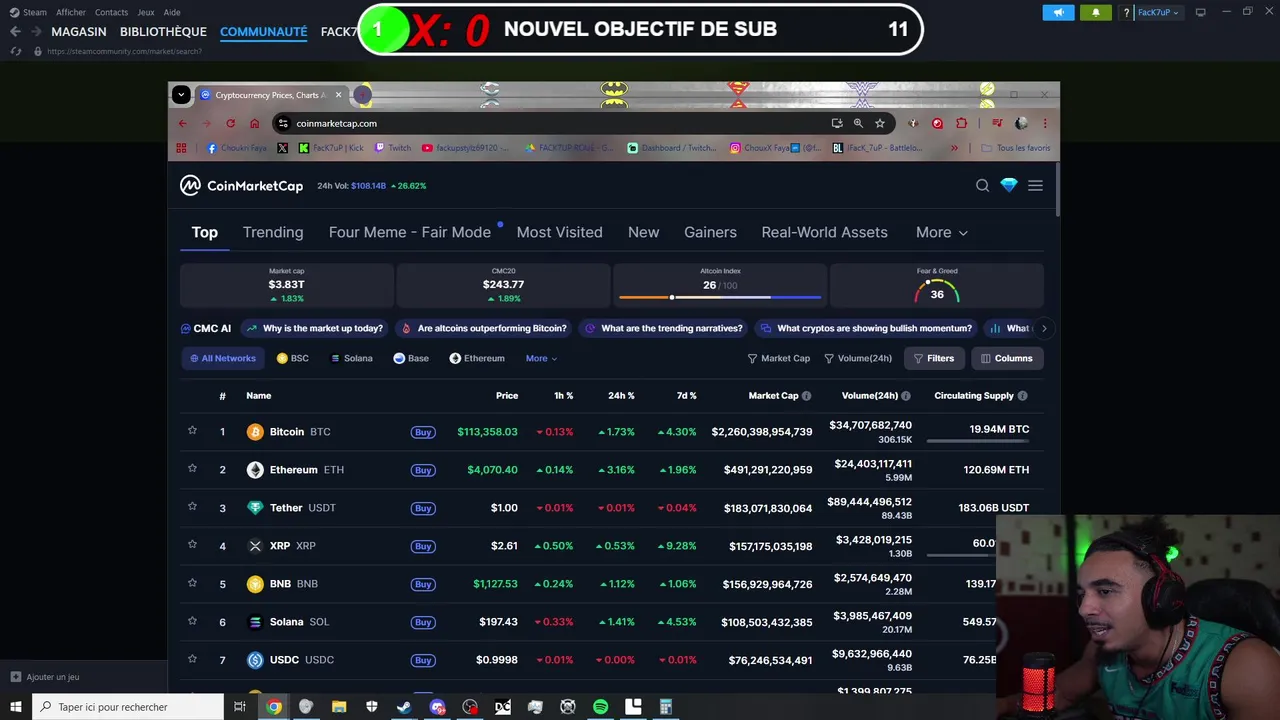Switch to the Real-World Assets tab
The width and height of the screenshot is (1280, 720).
coord(824,232)
